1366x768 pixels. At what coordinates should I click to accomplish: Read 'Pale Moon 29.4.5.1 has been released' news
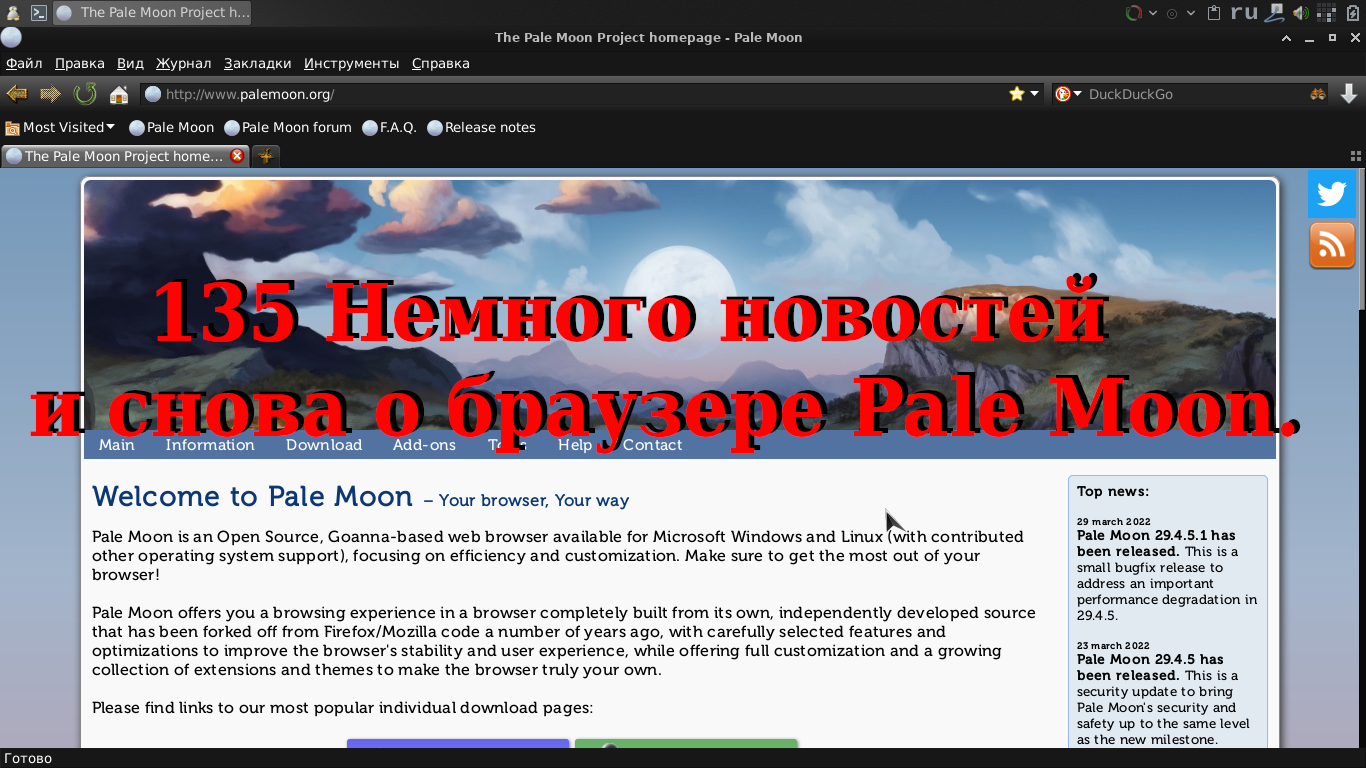1156,543
